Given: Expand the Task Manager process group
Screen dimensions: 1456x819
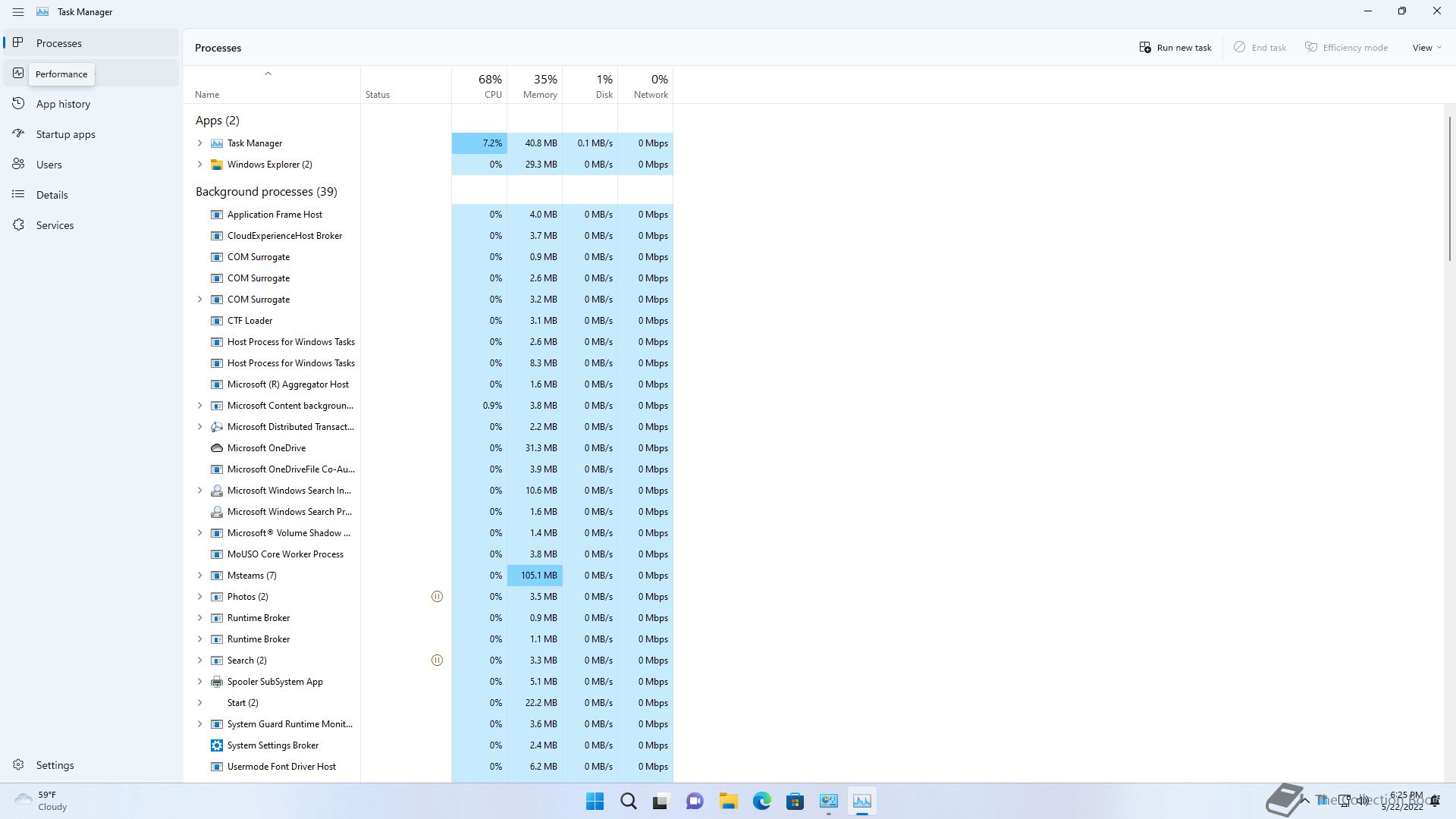Looking at the screenshot, I should (200, 143).
